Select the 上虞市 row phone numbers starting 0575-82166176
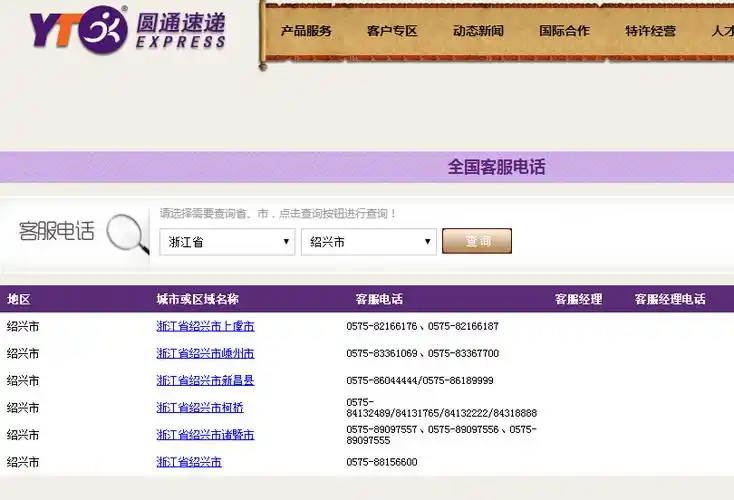 [423, 326]
